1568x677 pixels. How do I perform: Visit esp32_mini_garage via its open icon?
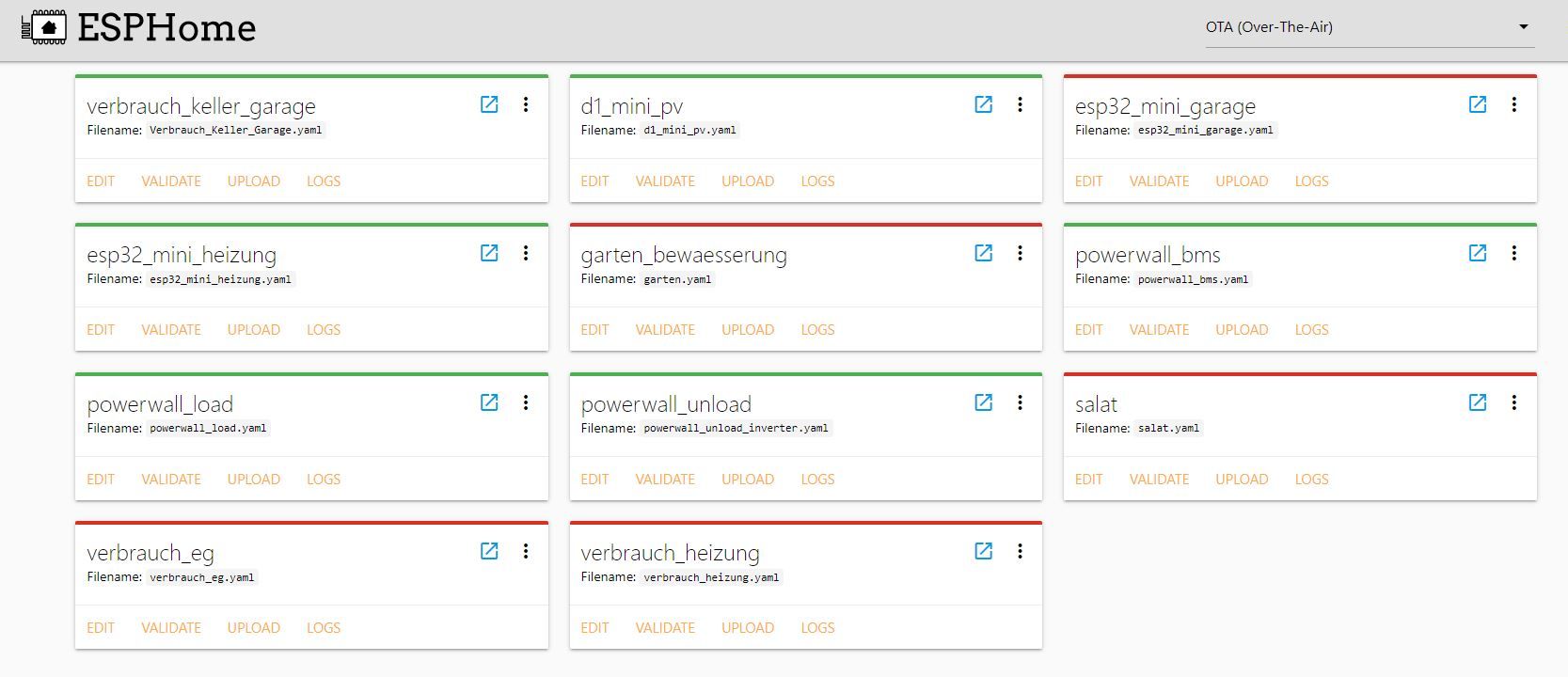click(1478, 104)
